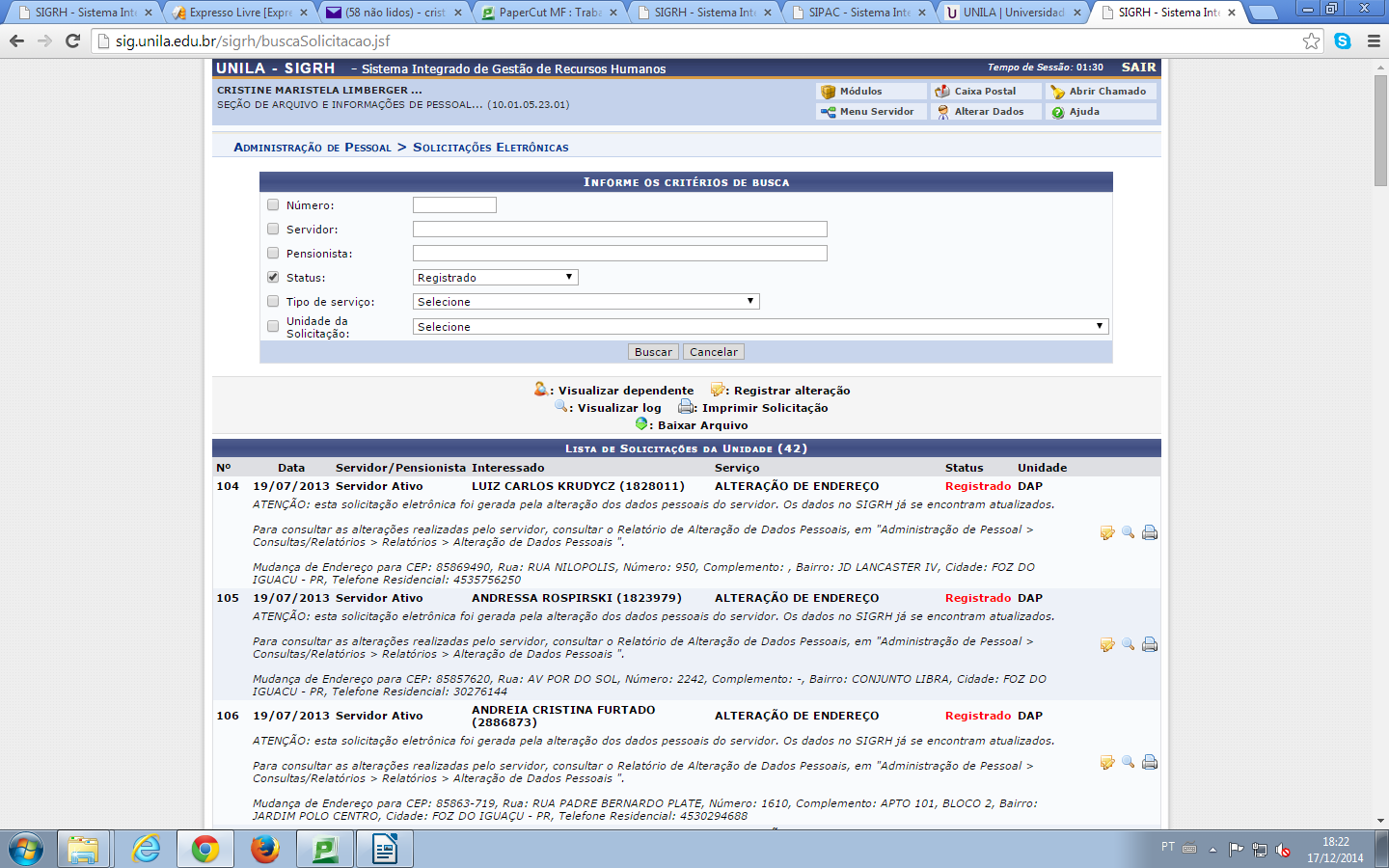Enable the Unidade da Solicitação checkbox
The height and width of the screenshot is (868, 1389).
[x=273, y=326]
